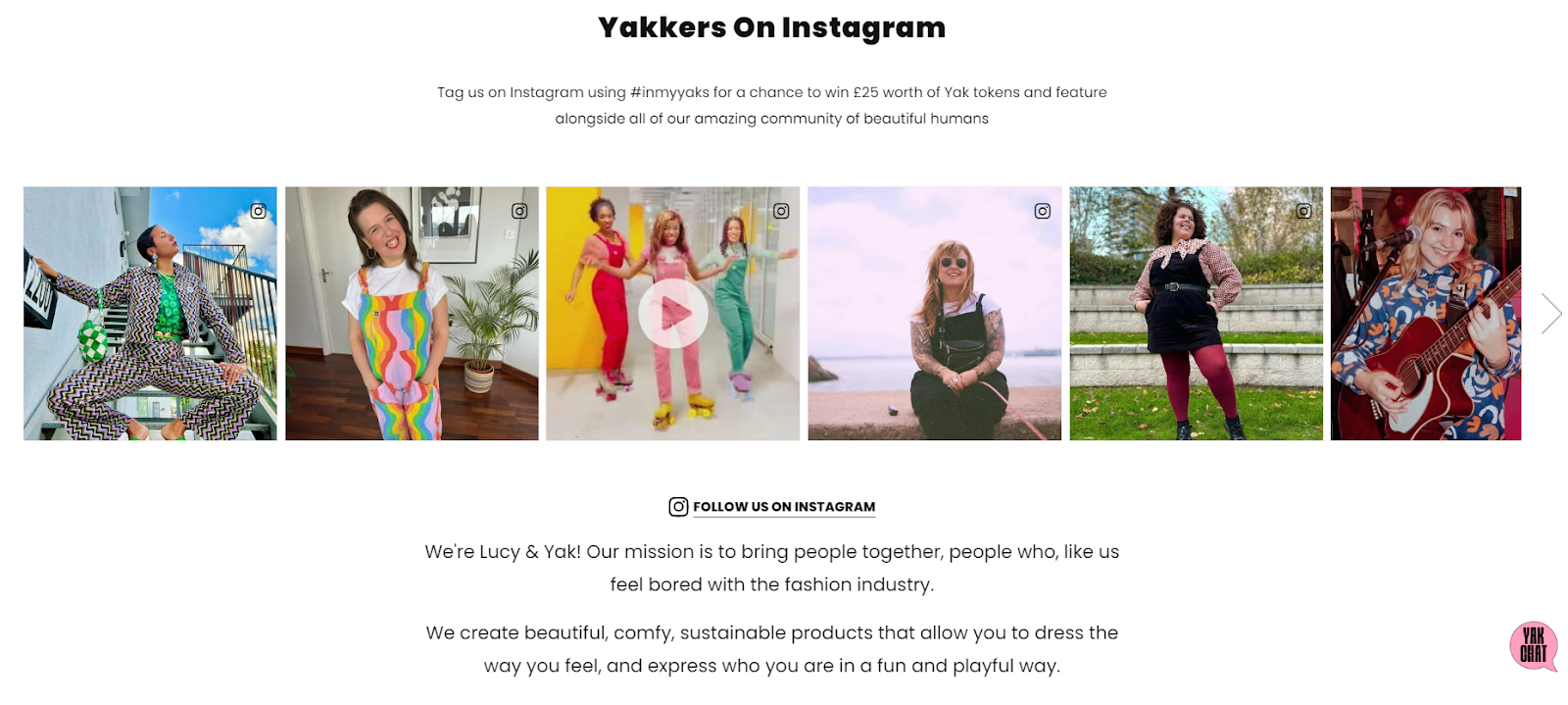Click Instagram icon on zigzag suit photo
Screen dimensions: 1568x705
pos(258,211)
